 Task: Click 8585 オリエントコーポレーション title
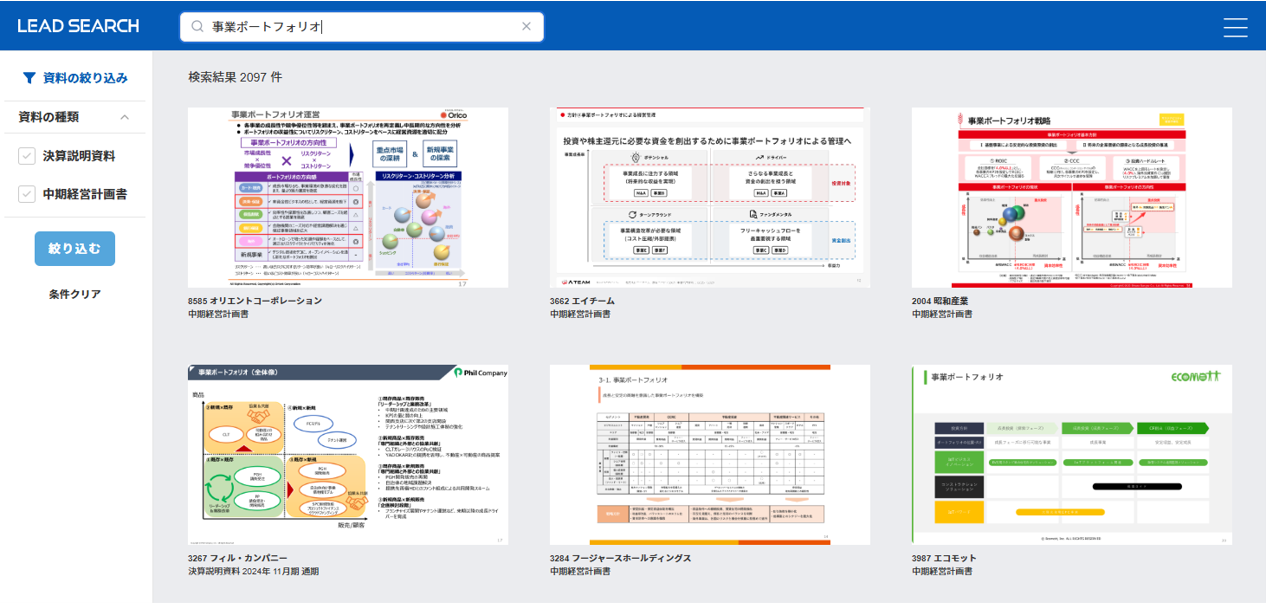click(x=255, y=301)
